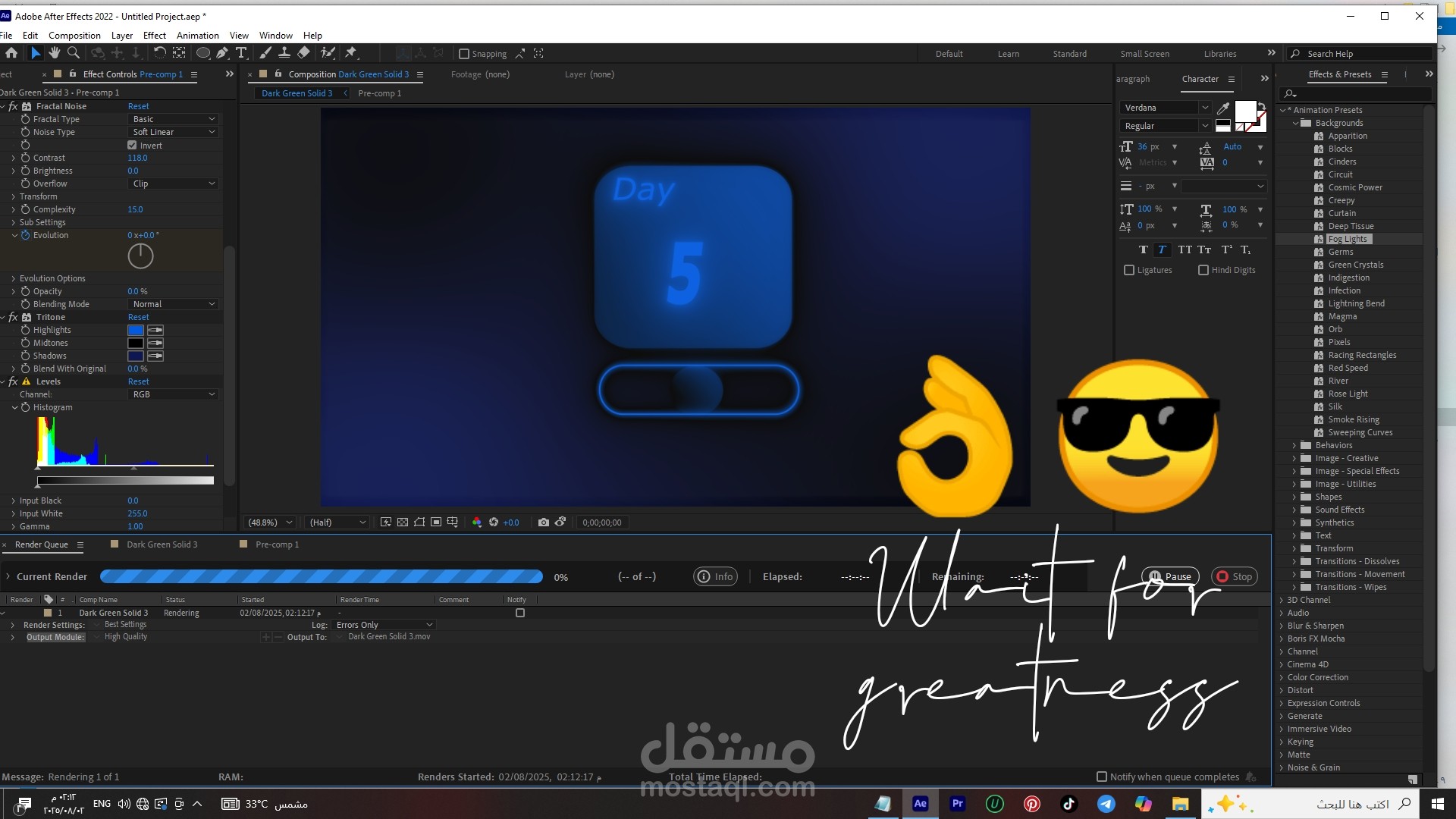The height and width of the screenshot is (819, 1456).
Task: Select the Horizontal Type tool
Action: click(x=241, y=53)
